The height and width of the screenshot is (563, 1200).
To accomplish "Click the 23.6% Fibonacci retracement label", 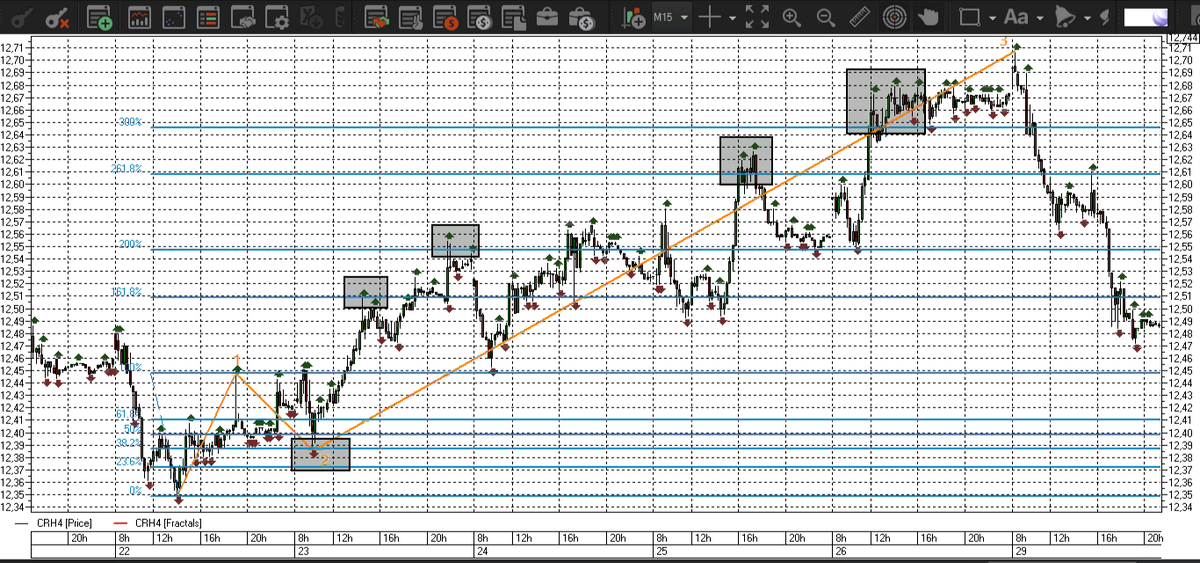I will [x=128, y=462].
